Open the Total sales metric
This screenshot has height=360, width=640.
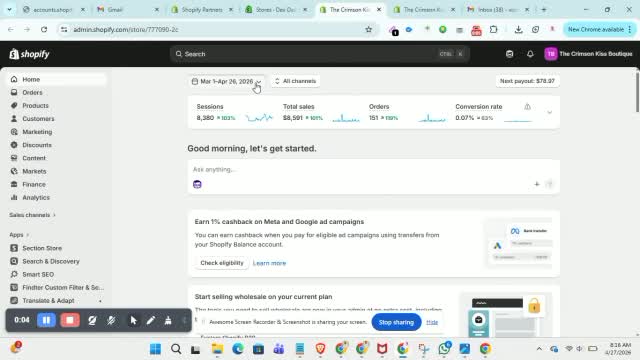click(x=321, y=112)
